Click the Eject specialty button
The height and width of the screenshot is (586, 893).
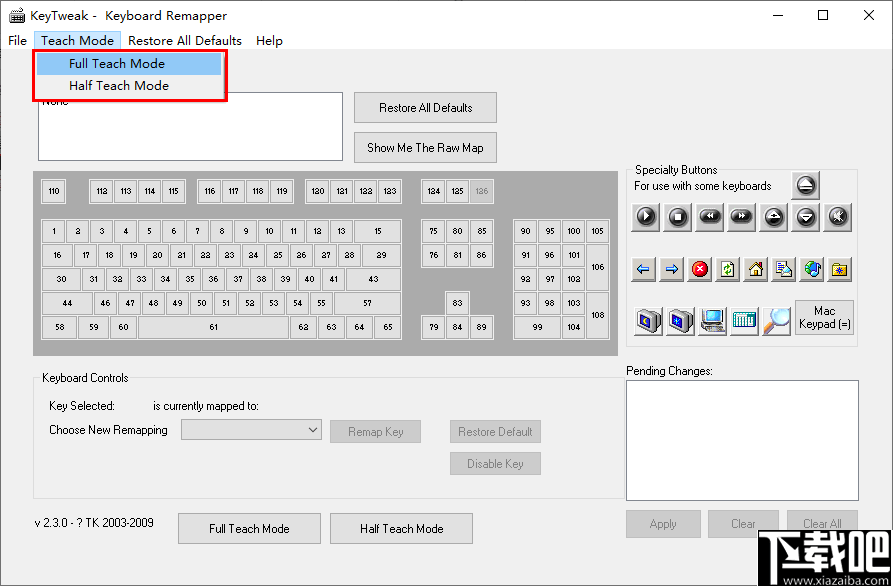tap(806, 185)
